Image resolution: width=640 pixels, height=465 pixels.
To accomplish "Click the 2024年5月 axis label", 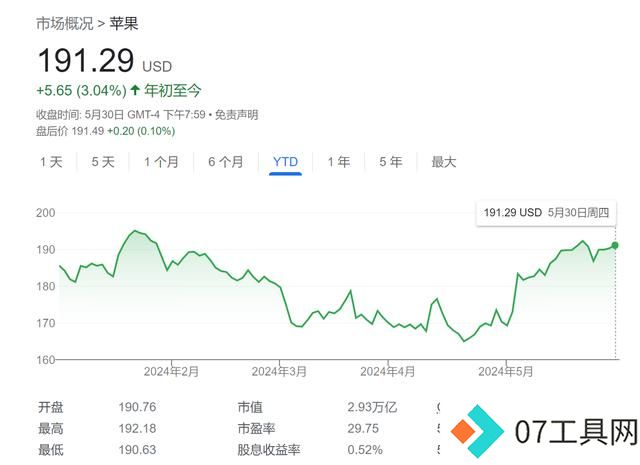I will coord(506,372).
